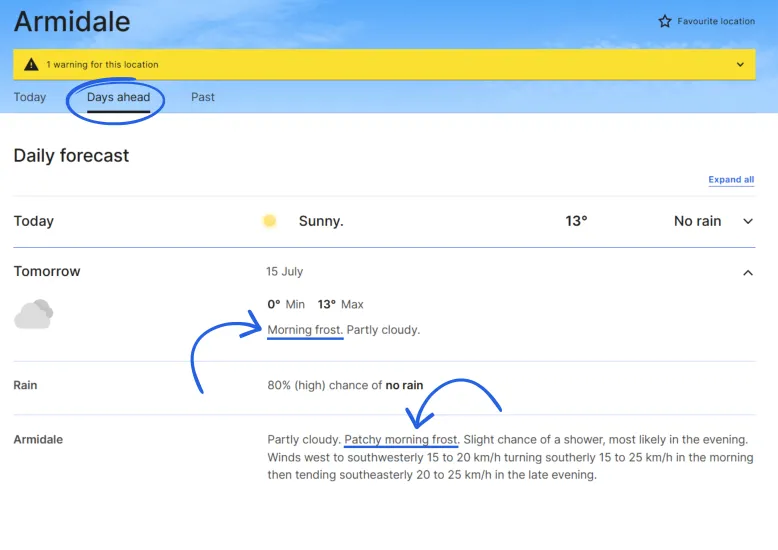Click the partly cloudy icon under Tomorrow
Screen dimensions: 778x550
click(x=33, y=314)
